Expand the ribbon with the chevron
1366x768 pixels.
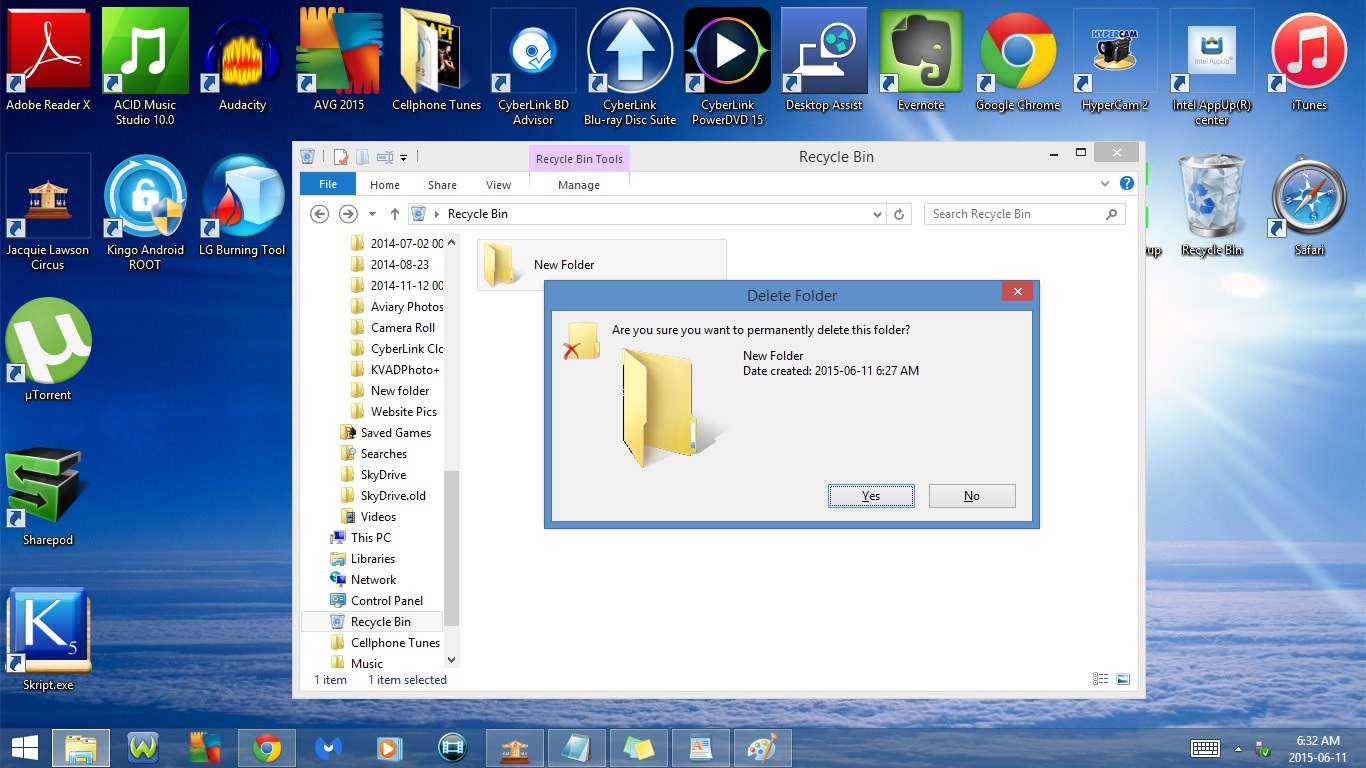click(1105, 184)
